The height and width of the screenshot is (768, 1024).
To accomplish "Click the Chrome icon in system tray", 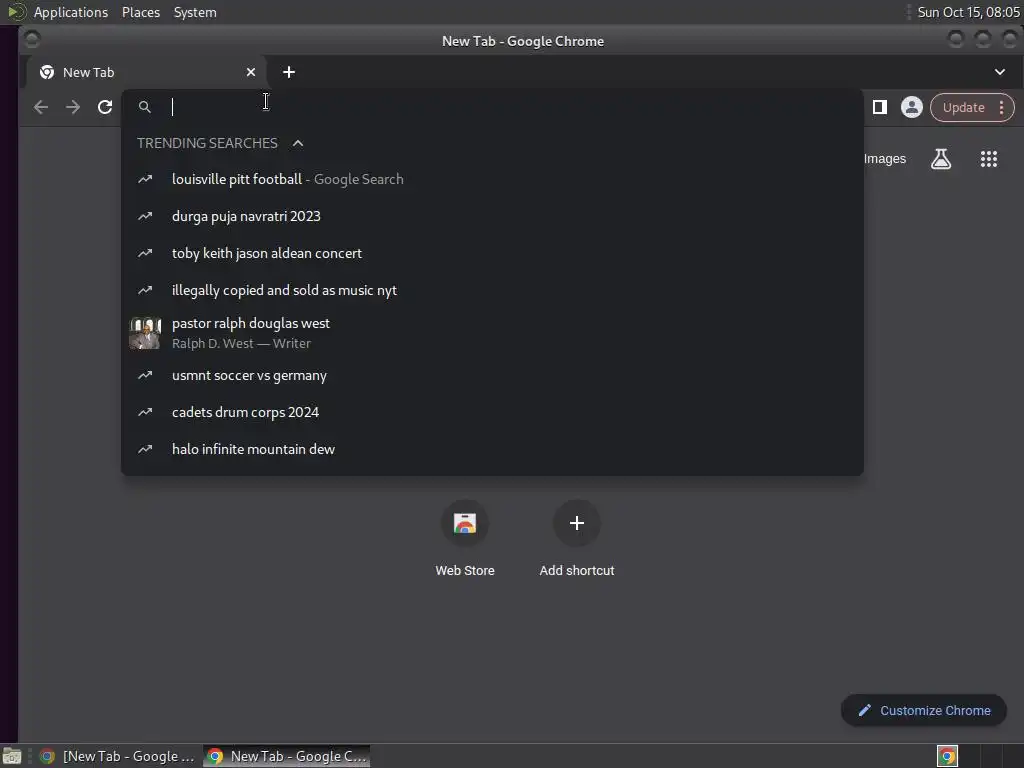I will pos(947,756).
